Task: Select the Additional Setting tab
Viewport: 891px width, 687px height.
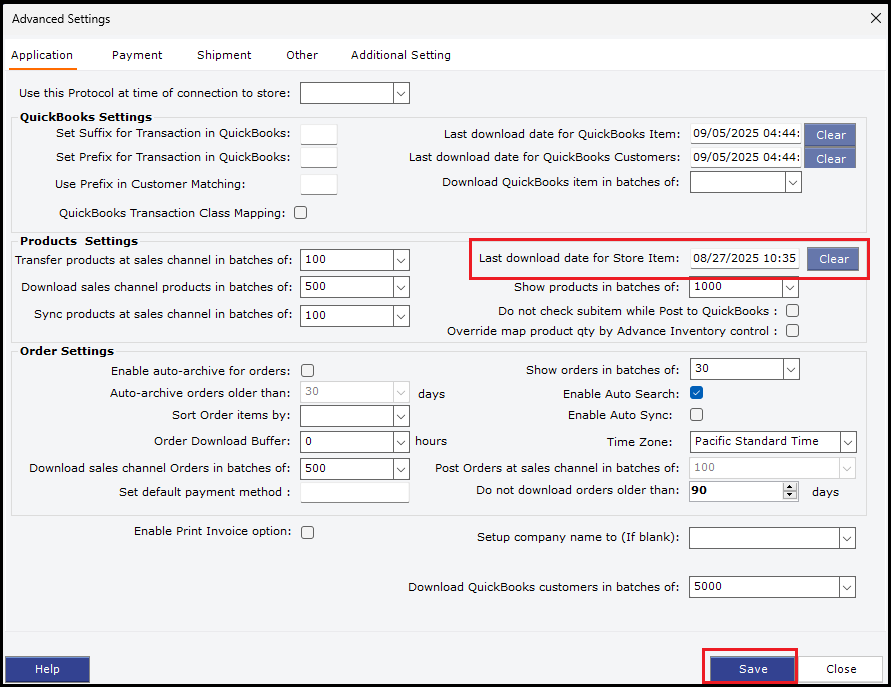Action: pos(400,55)
